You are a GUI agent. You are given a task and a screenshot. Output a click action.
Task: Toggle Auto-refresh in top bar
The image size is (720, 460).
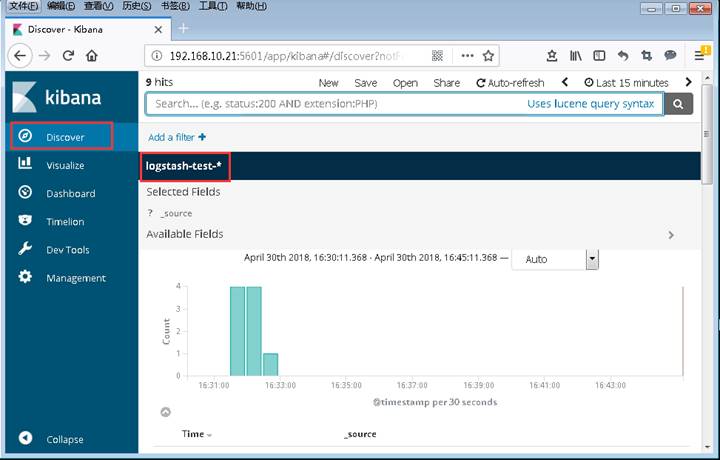point(510,83)
